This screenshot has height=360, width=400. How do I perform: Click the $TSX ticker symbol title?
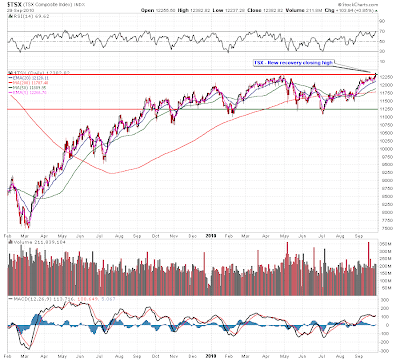[14, 4]
